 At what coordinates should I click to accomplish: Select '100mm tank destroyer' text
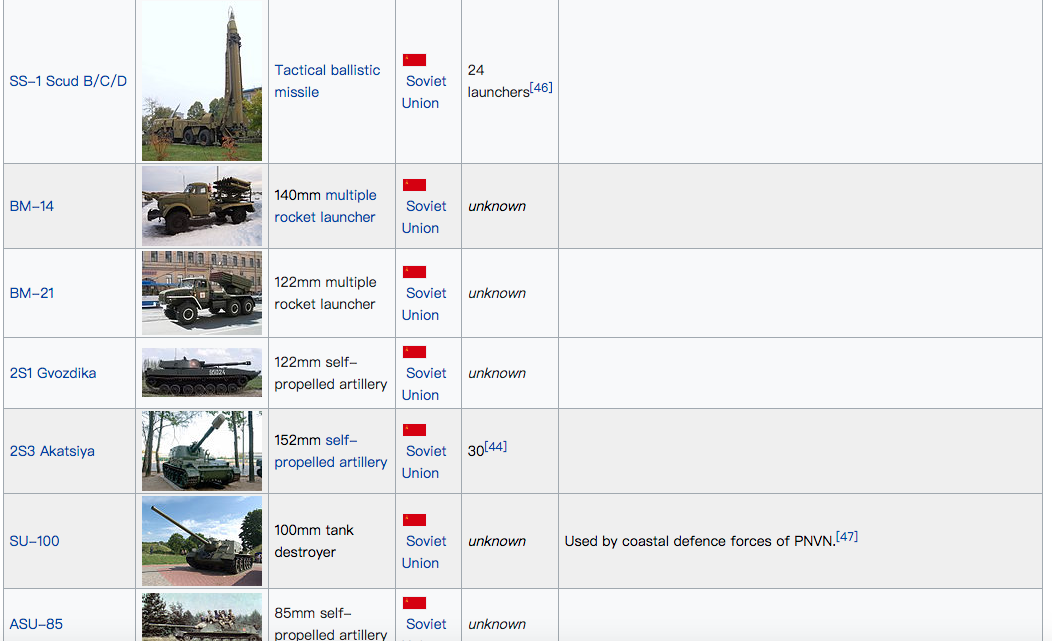coord(314,541)
